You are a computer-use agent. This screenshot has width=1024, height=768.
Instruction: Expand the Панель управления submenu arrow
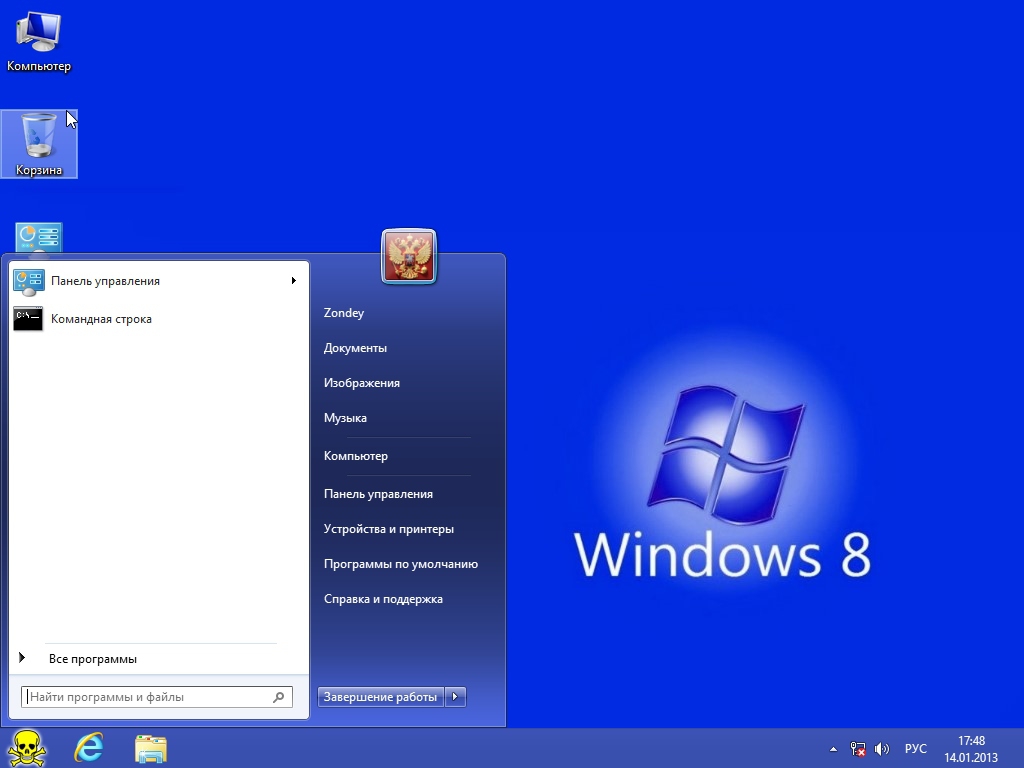(x=294, y=281)
